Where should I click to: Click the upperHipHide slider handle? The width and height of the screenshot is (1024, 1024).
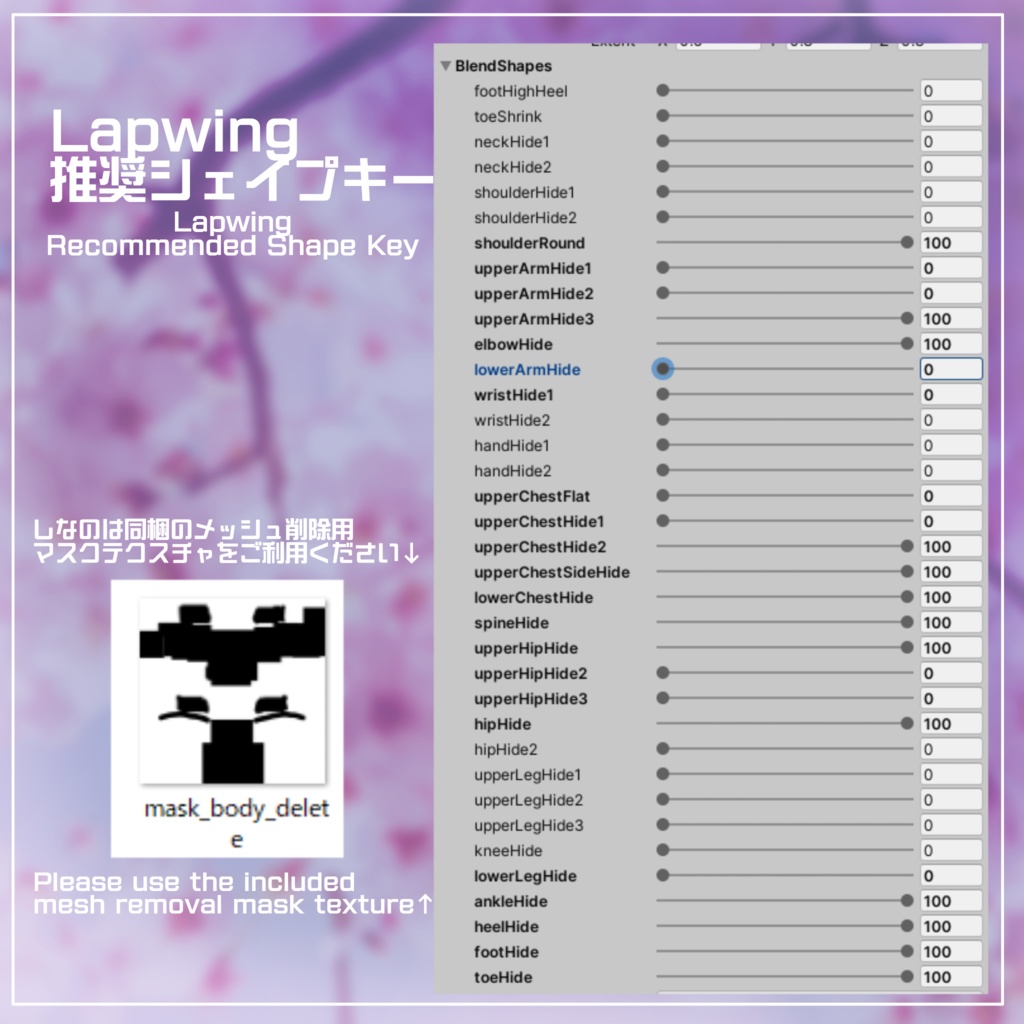[905, 648]
